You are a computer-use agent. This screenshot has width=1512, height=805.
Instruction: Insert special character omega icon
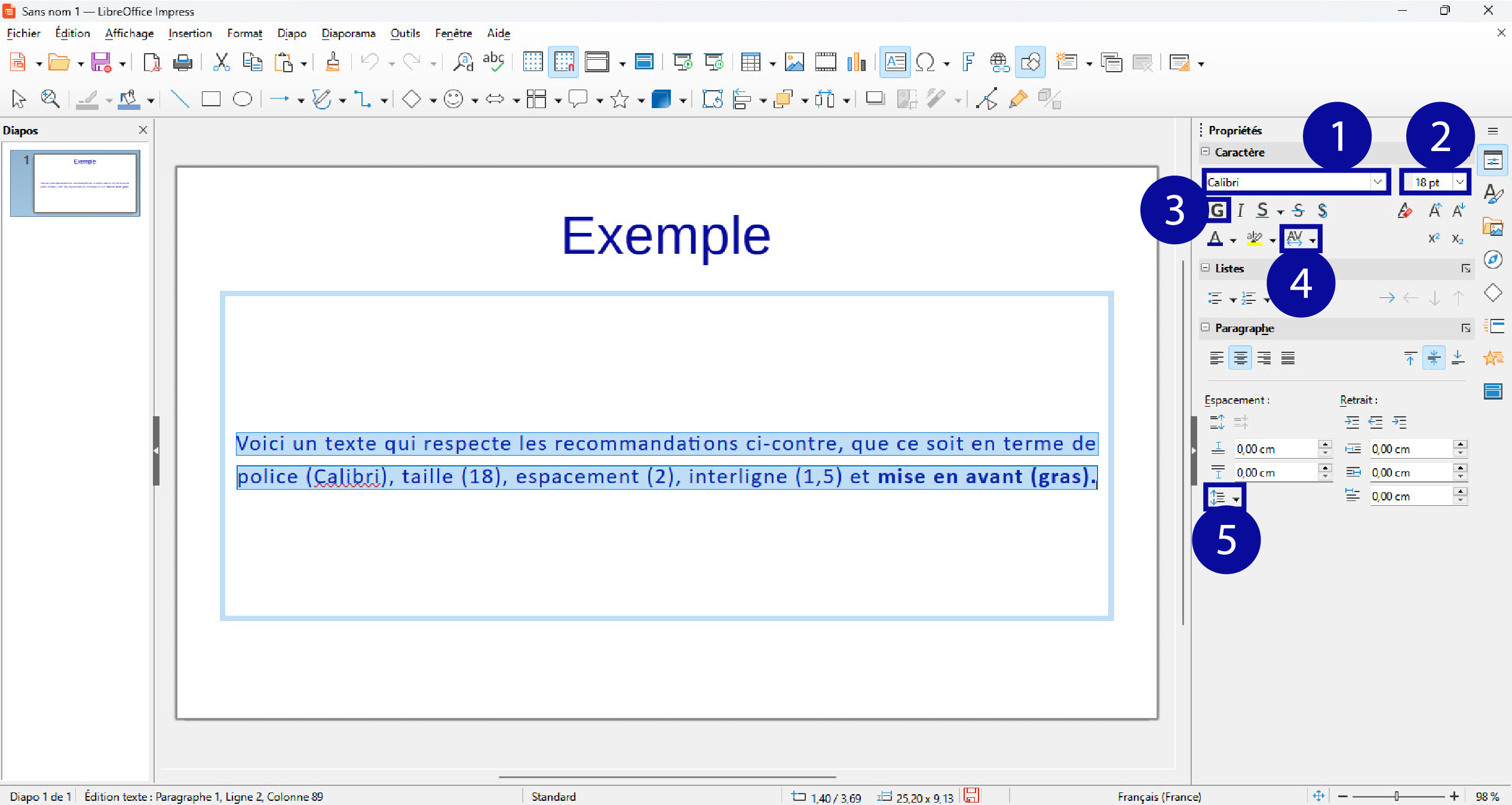pyautogui.click(x=924, y=62)
